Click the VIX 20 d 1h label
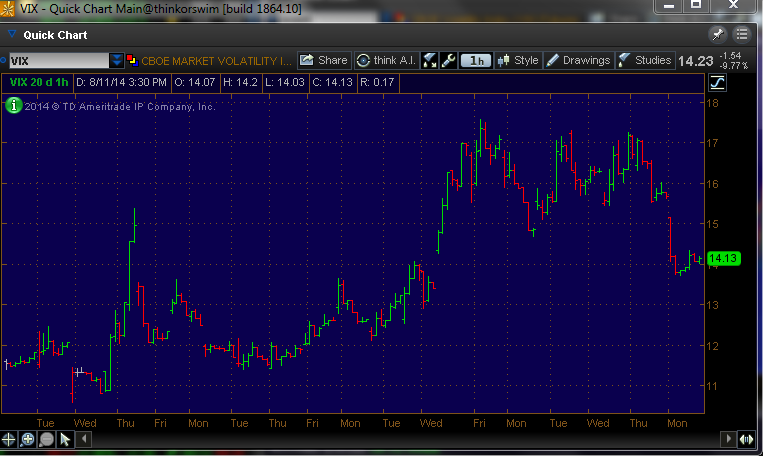Image resolution: width=763 pixels, height=456 pixels. tap(39, 82)
